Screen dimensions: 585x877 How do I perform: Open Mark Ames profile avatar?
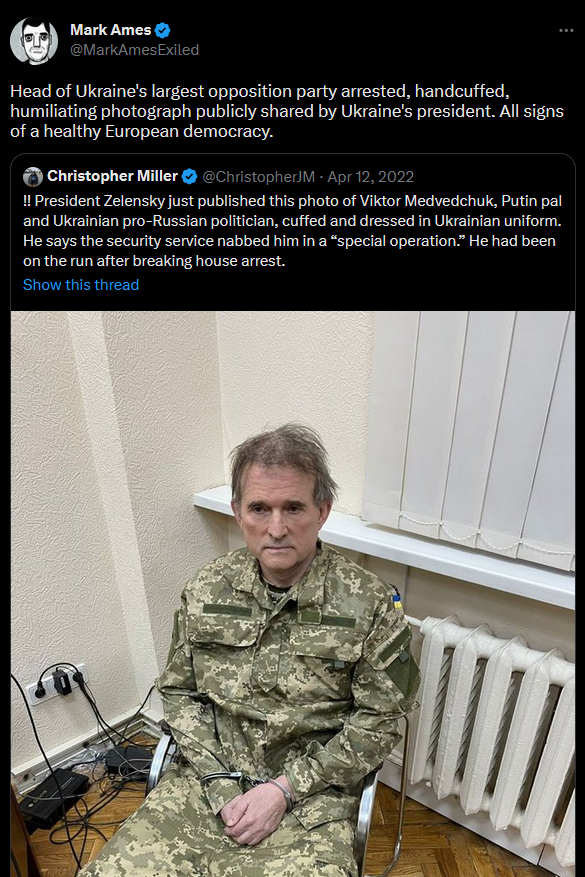34,40
